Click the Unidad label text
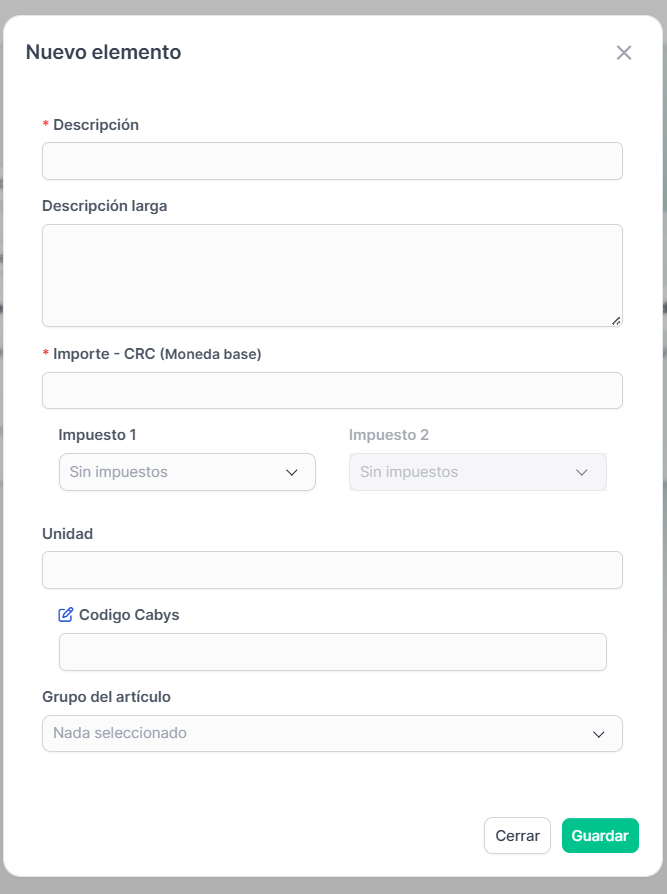This screenshot has height=894, width=667. [x=67, y=534]
